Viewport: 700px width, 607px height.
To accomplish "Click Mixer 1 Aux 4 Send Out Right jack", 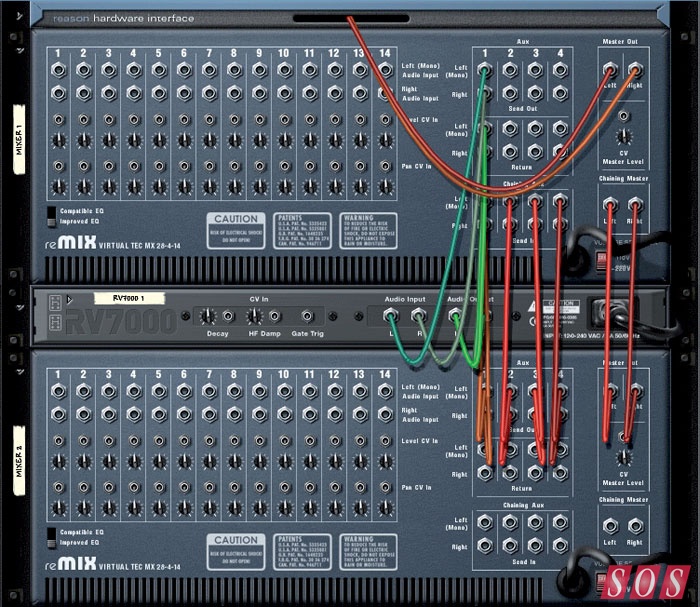I will [560, 93].
